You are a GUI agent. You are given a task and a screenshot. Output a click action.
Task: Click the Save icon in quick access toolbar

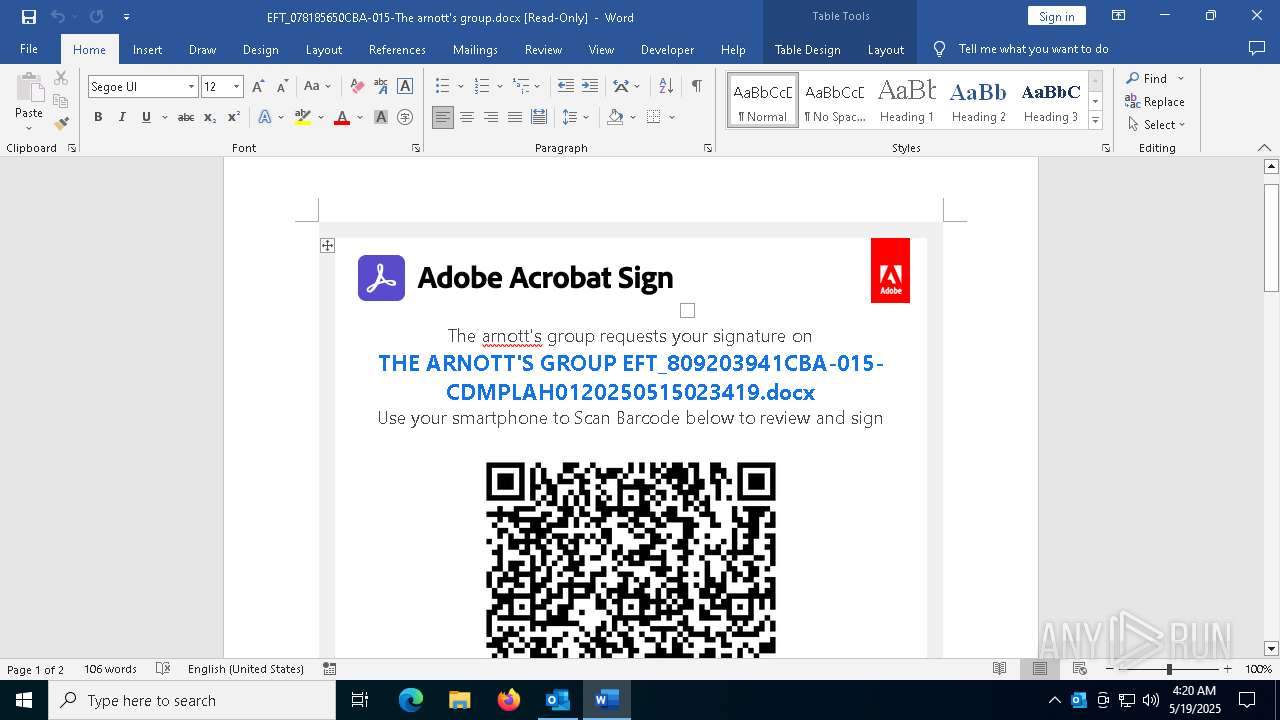[29, 17]
